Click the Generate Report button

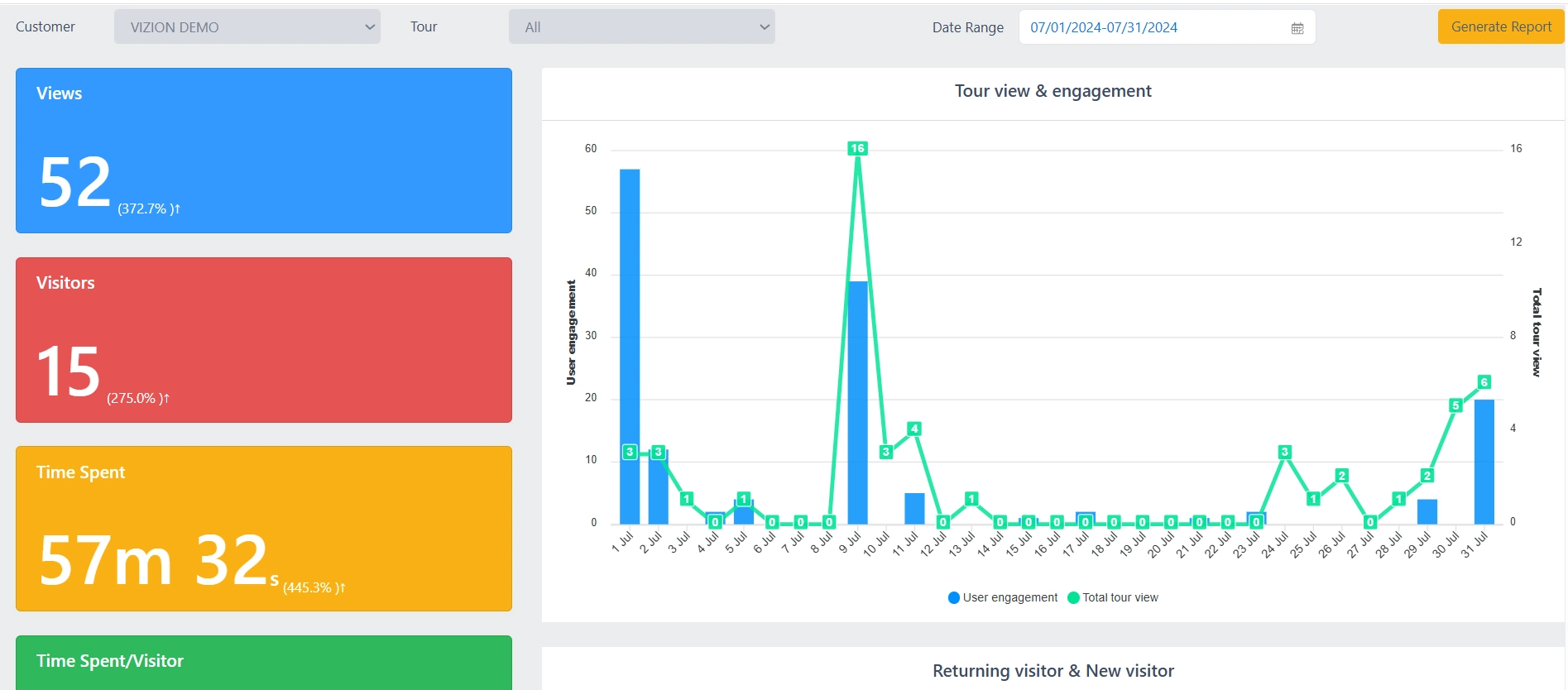[1501, 26]
